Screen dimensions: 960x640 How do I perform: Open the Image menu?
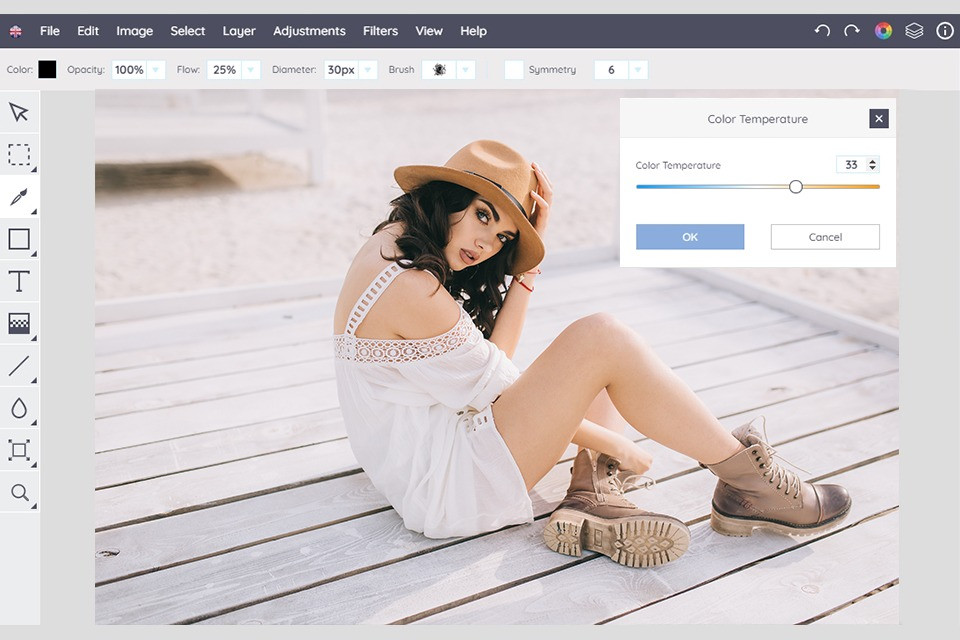coord(135,31)
